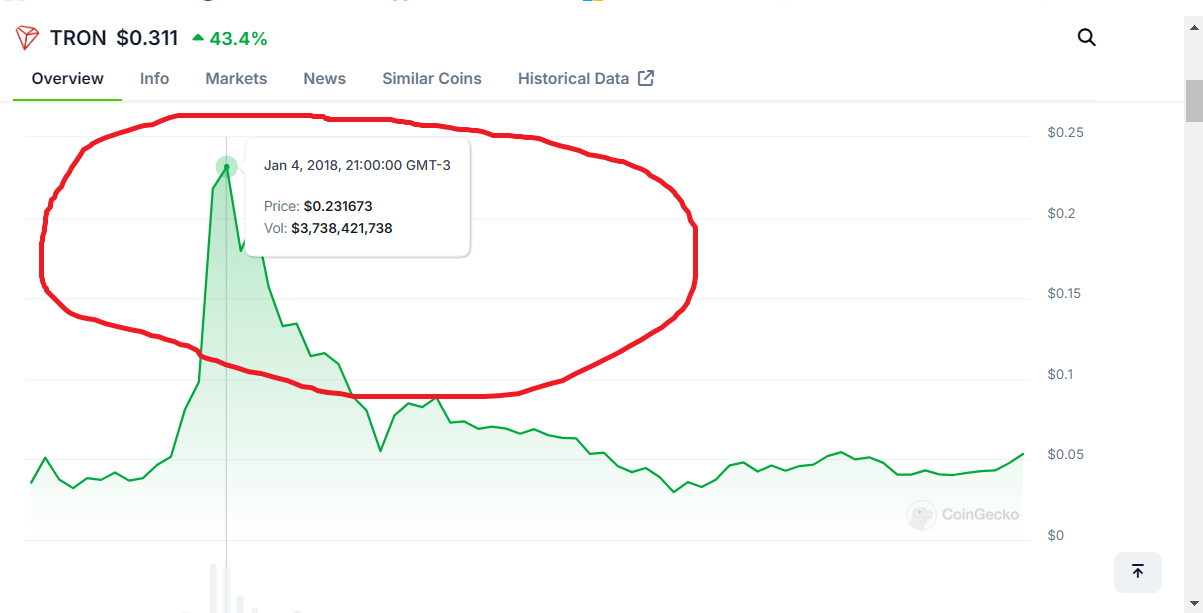Click the $0.25 y-axis label
The height and width of the screenshot is (613, 1203).
tap(1065, 132)
